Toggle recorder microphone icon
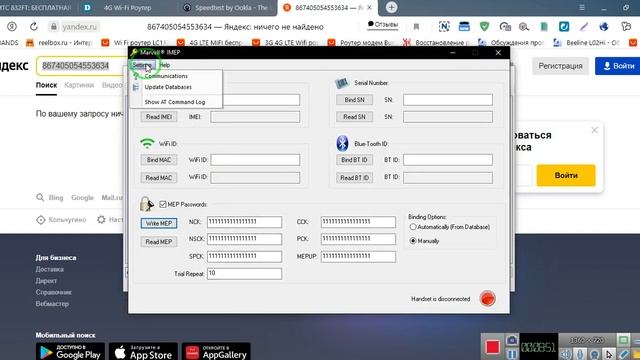Viewport: 640px width, 360px height. click(580, 354)
